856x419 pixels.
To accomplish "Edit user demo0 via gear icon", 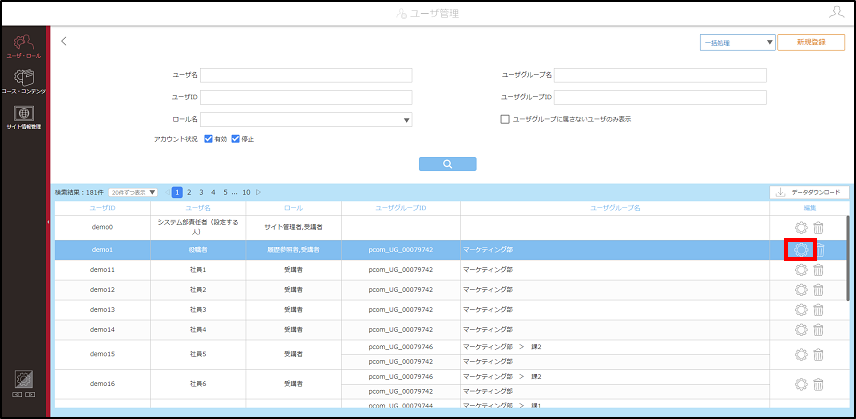I will pos(801,228).
